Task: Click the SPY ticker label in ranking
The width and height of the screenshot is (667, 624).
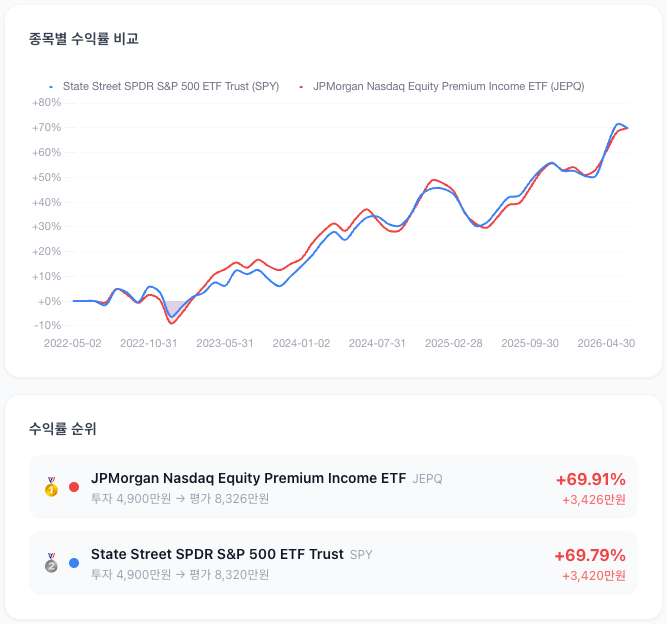Action: pyautogui.click(x=361, y=555)
